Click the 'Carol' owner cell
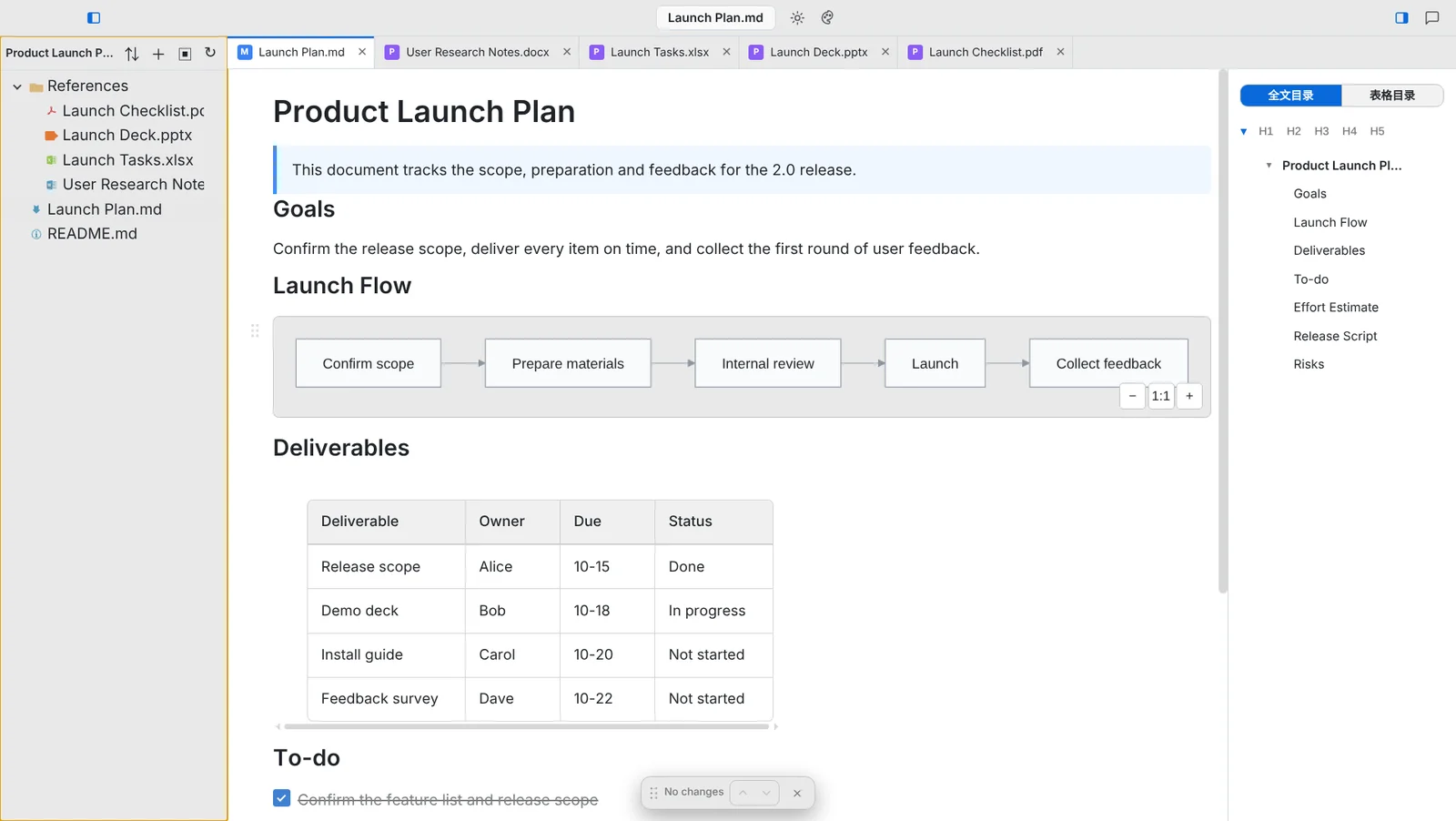The image size is (1456, 821). click(512, 654)
